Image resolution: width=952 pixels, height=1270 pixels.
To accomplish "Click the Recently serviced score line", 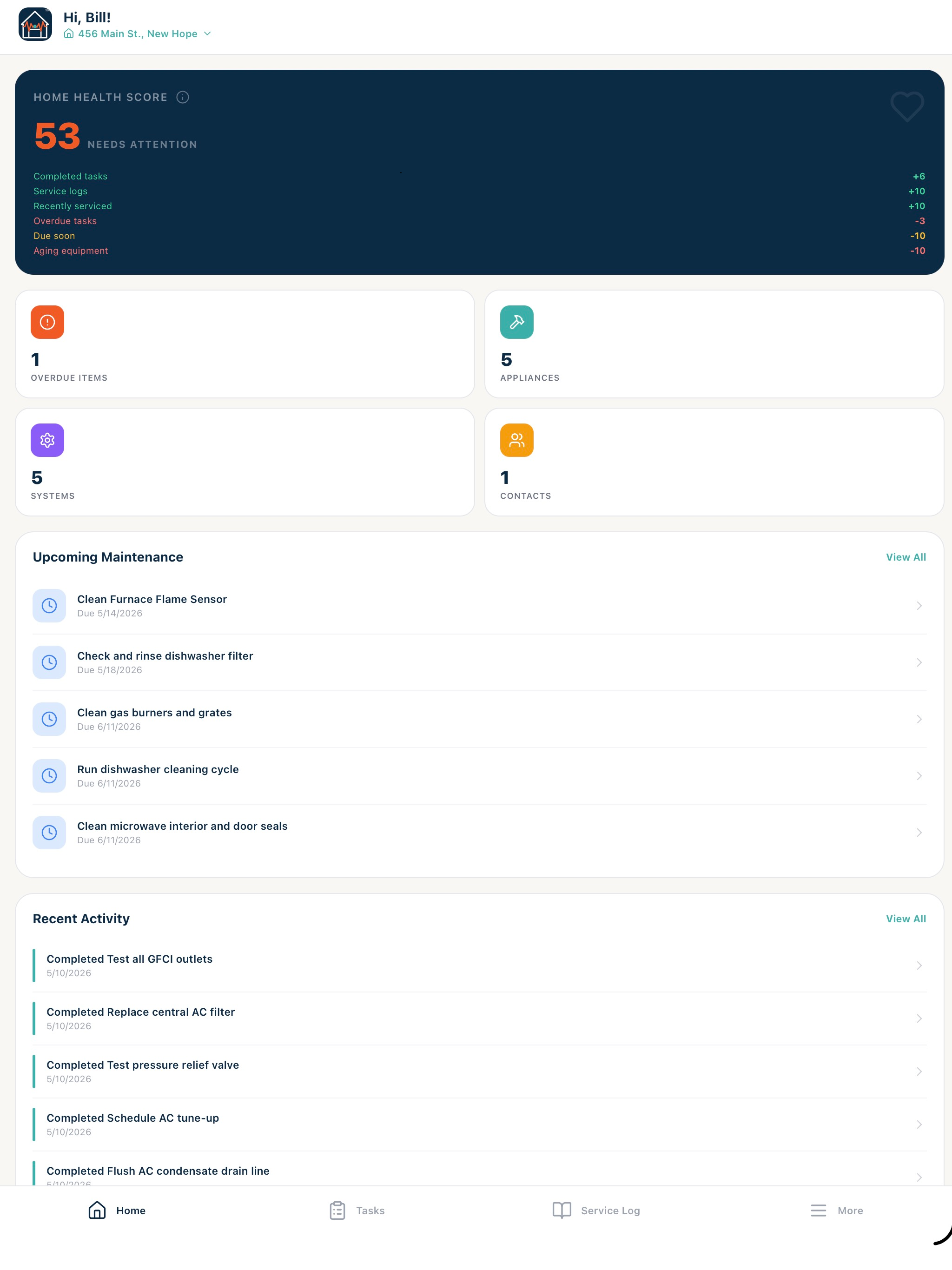I will pos(479,206).
